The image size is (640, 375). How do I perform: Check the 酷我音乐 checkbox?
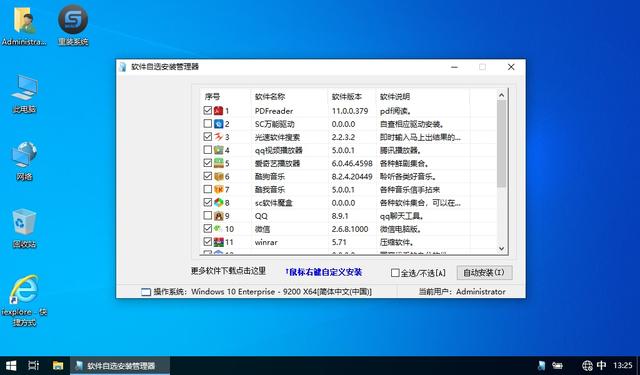click(207, 189)
